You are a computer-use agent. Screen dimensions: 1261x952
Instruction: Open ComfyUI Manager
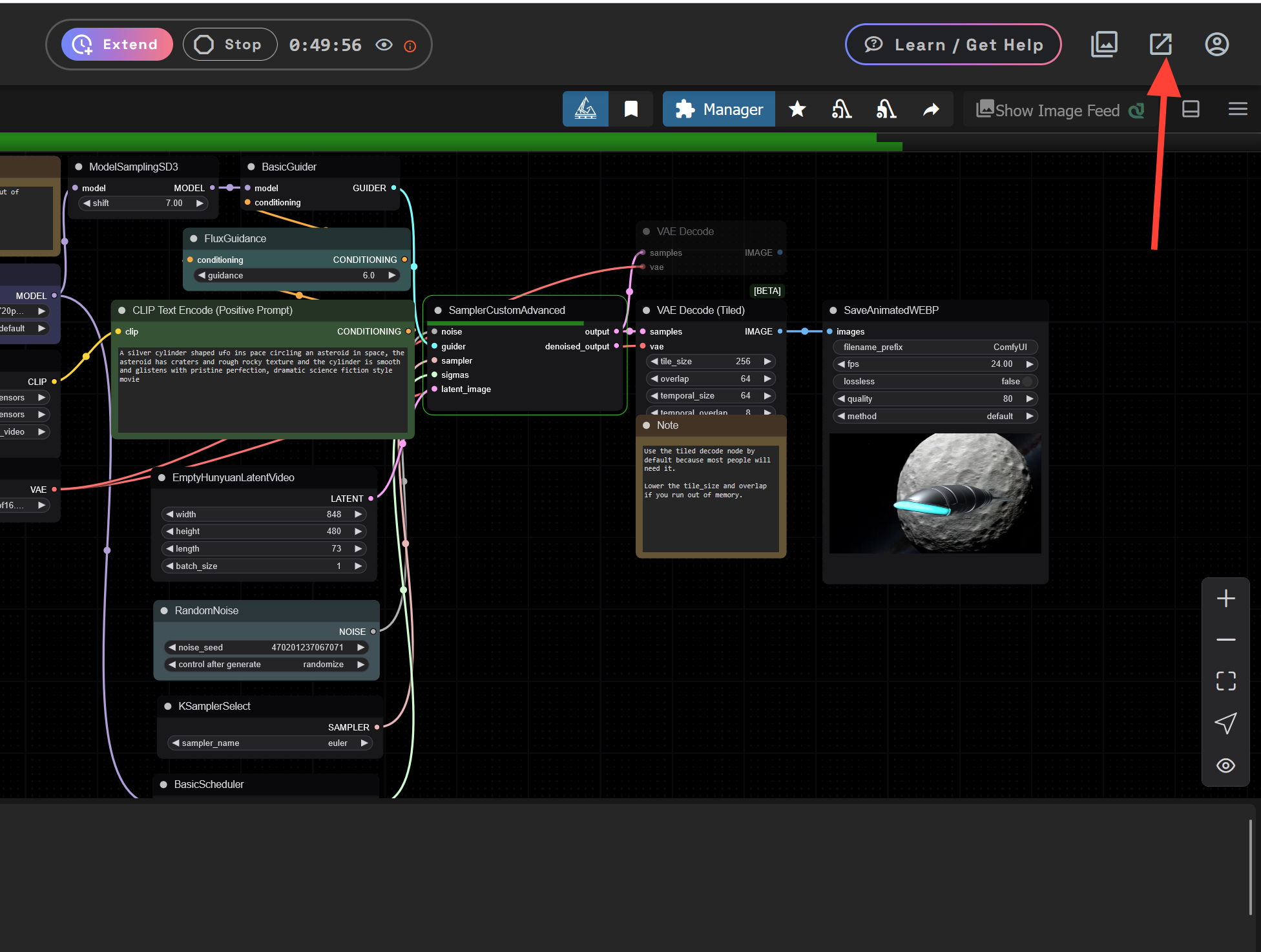(718, 109)
